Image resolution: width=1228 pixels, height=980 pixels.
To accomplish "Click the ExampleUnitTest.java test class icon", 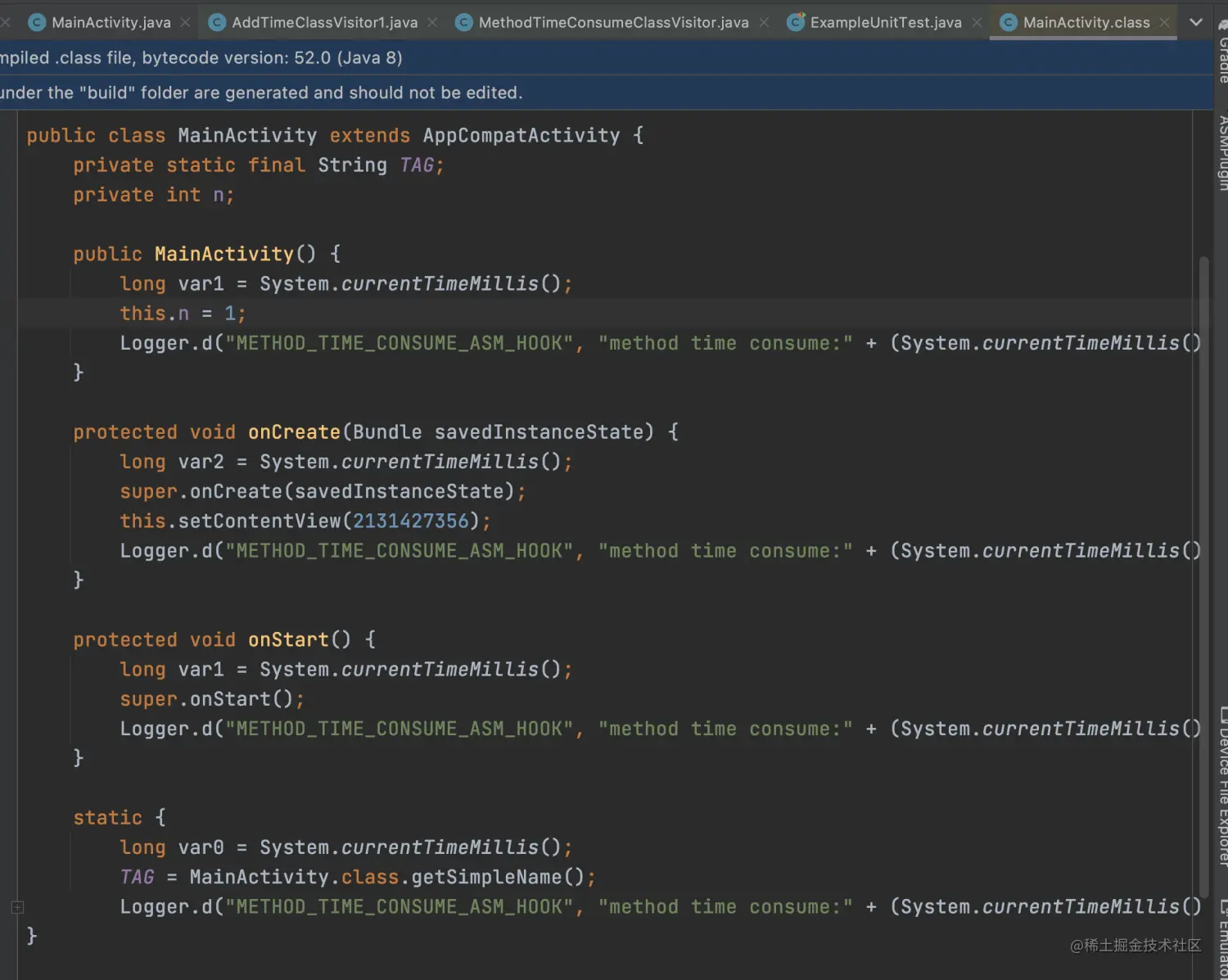I will pos(795,22).
